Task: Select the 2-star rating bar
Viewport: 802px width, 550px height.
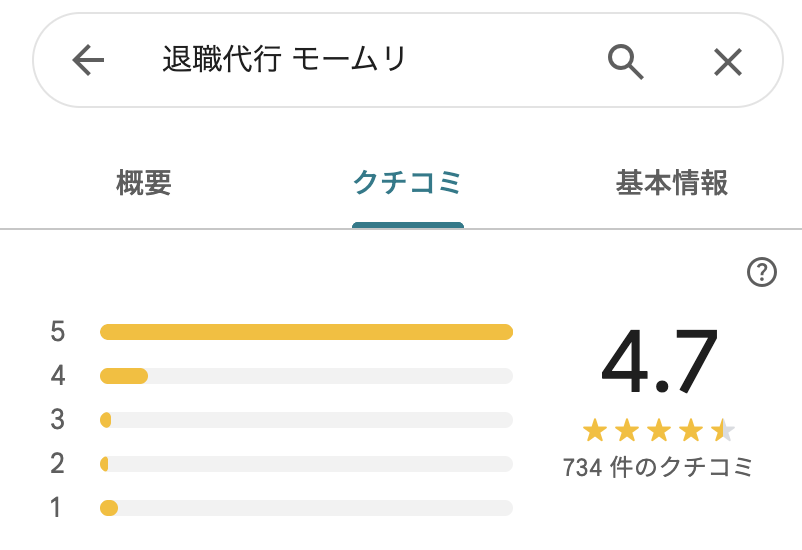Action: [x=306, y=464]
